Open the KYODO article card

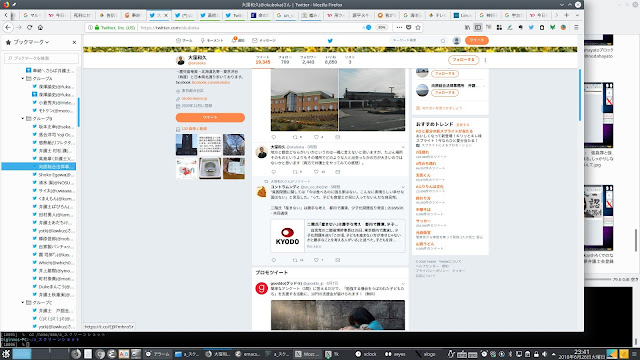pos(338,236)
